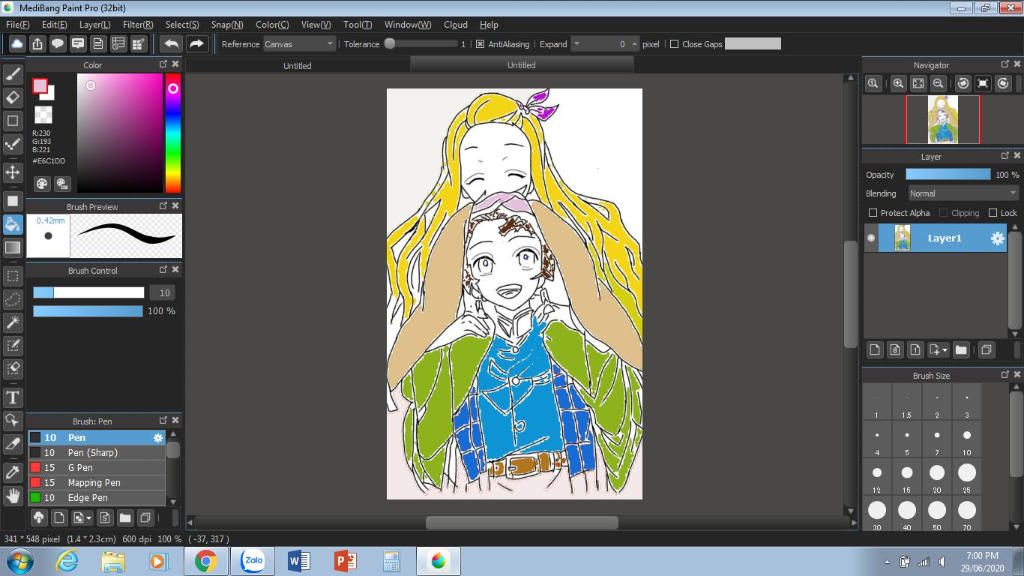1024x576 pixels.
Task: Click the fit-to-window icon in Navigator
Action: pyautogui.click(x=918, y=84)
